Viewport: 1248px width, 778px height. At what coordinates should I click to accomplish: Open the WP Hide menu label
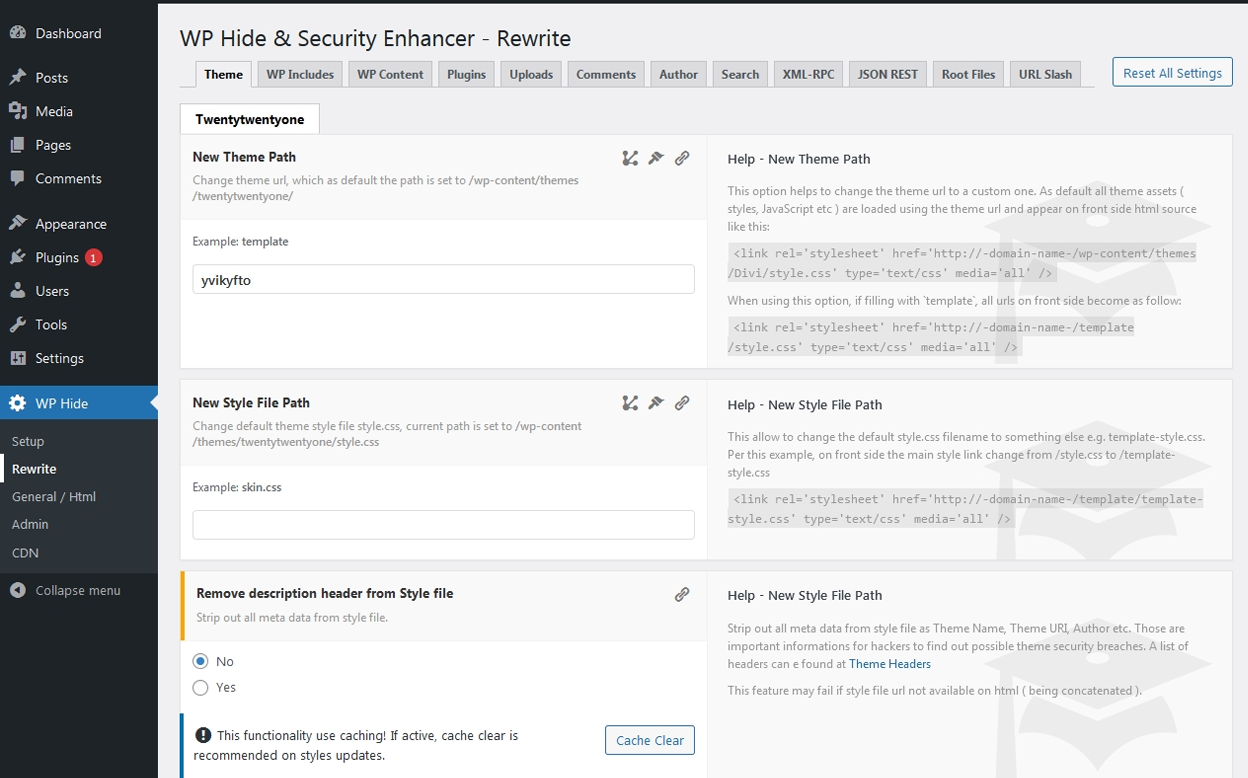click(x=62, y=403)
